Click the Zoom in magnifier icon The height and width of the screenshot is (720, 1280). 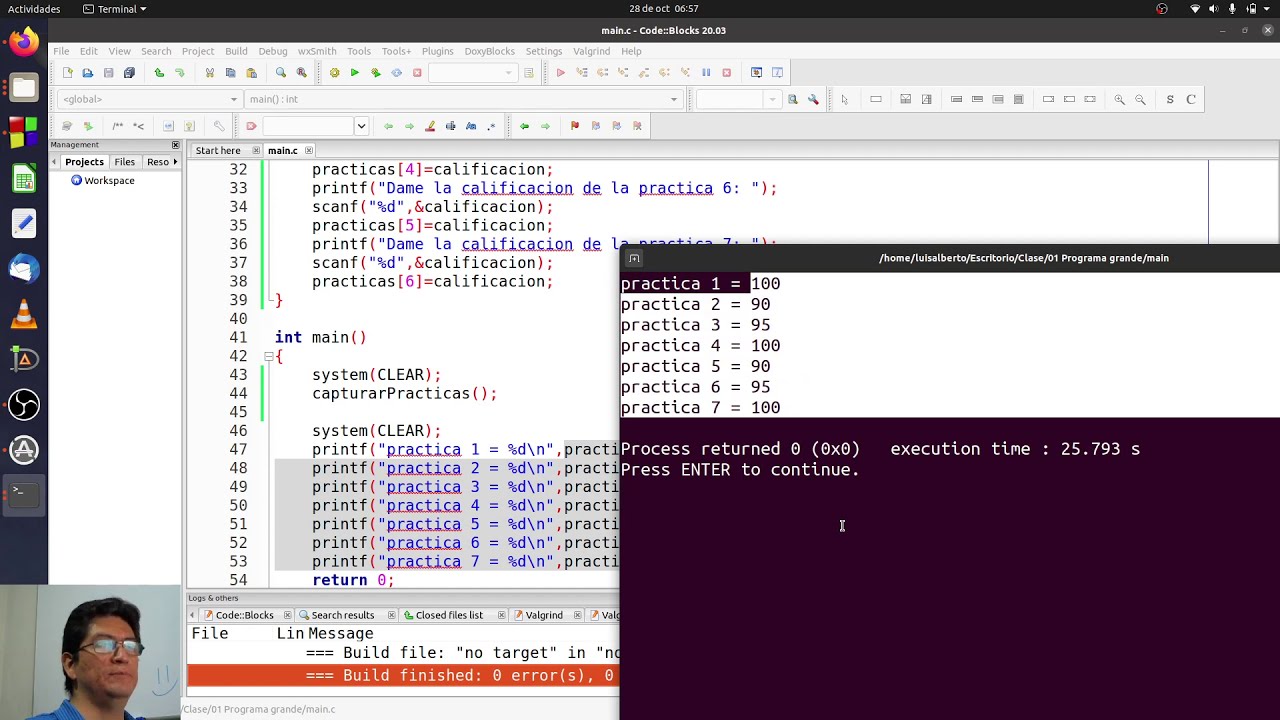tap(1119, 99)
